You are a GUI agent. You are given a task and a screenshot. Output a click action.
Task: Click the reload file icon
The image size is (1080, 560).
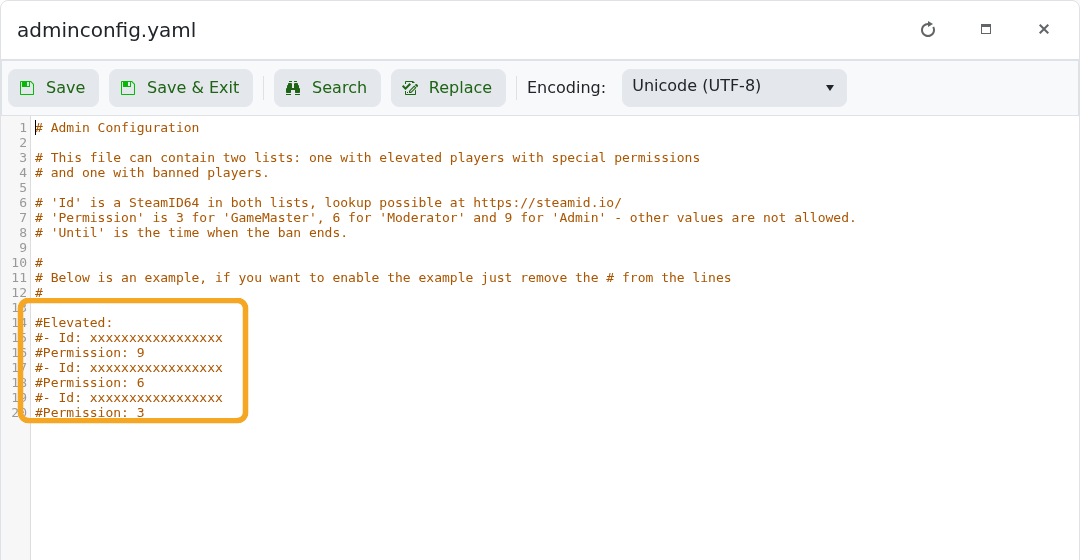[928, 30]
